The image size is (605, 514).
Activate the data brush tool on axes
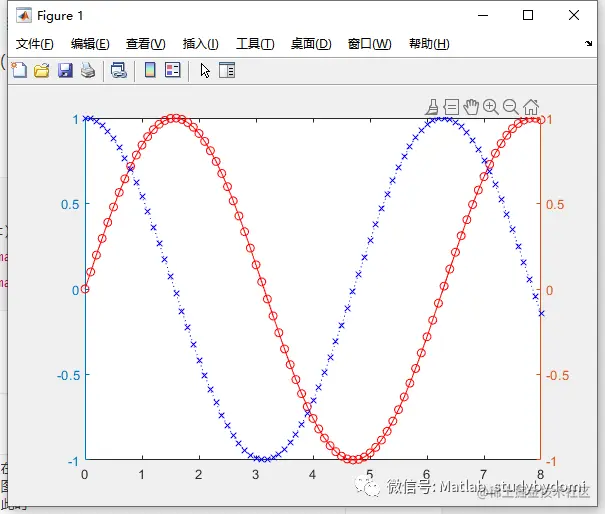click(432, 107)
